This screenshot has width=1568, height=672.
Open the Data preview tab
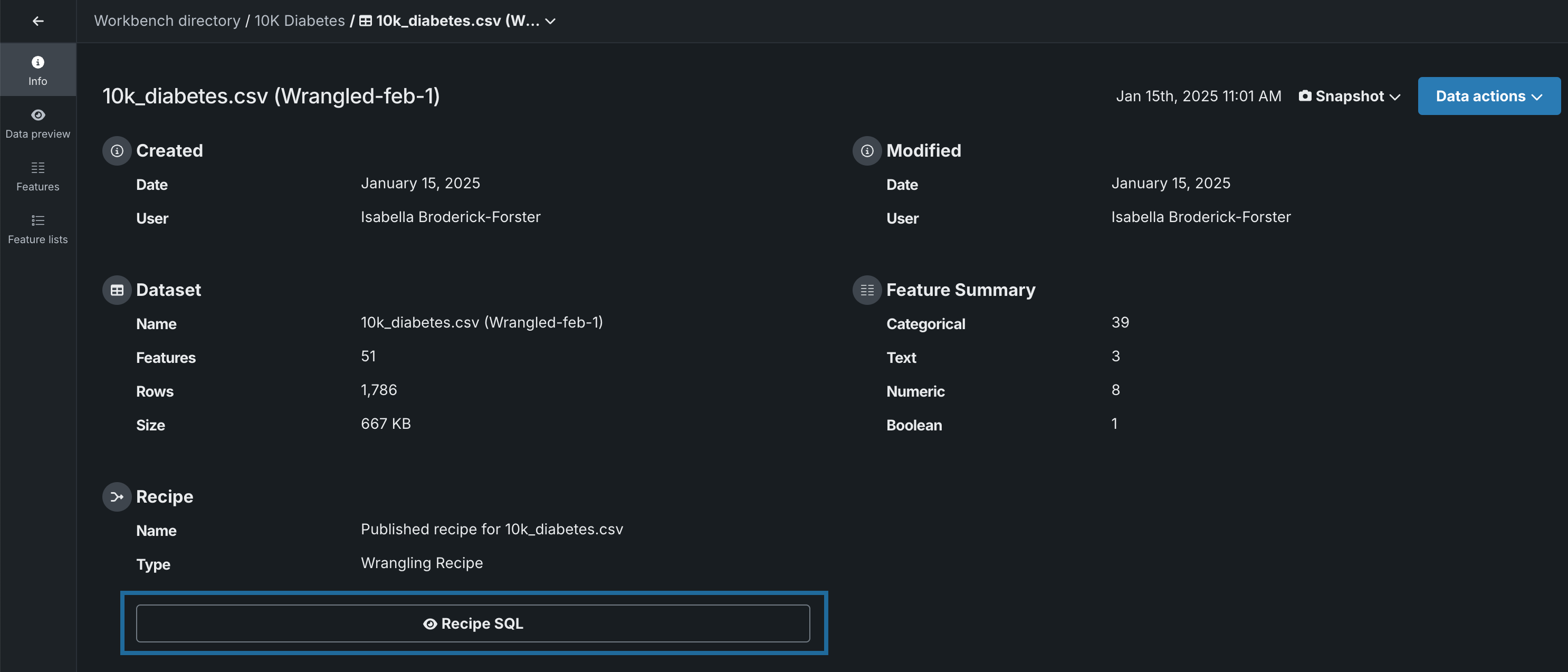(38, 123)
